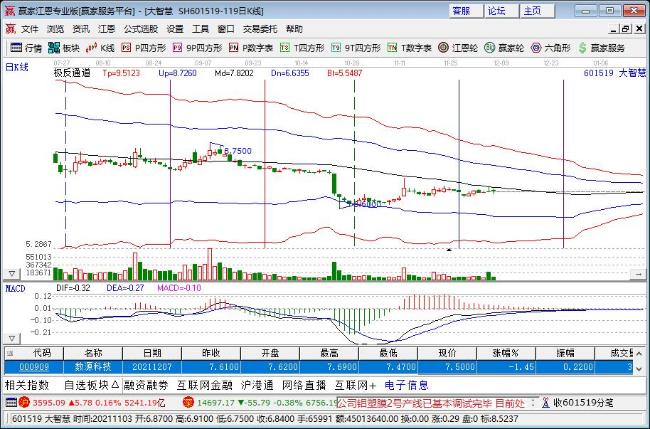Viewport: 650px width, 429px height.
Task: Open the 工具 menu
Action: [x=200, y=29]
